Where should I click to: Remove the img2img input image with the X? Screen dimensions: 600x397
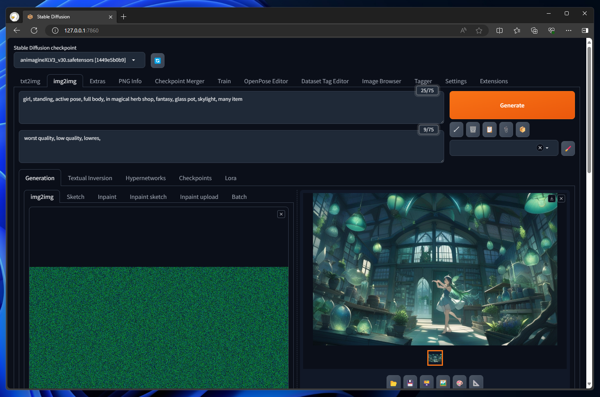[281, 214]
